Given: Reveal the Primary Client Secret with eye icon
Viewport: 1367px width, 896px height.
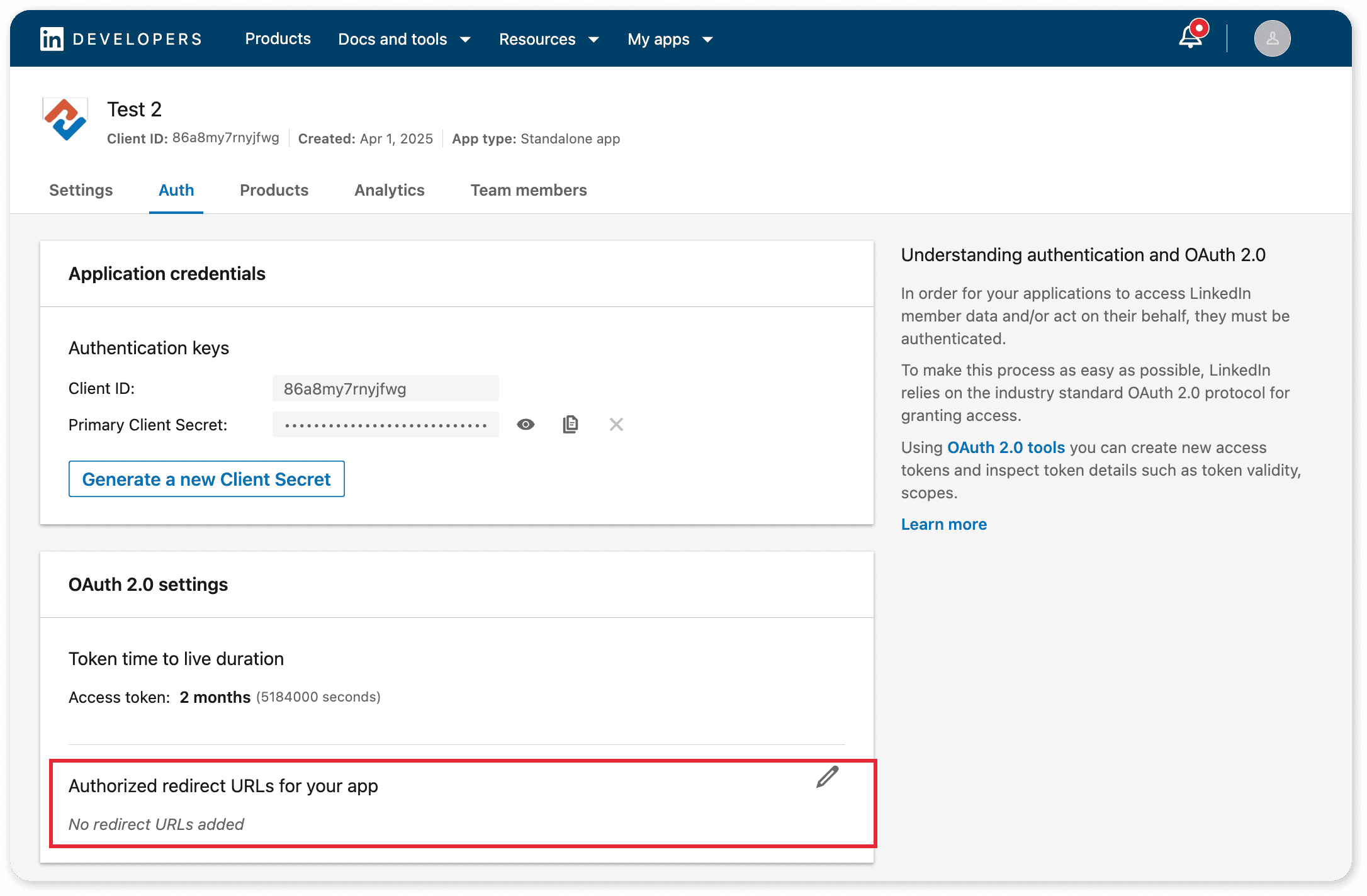Looking at the screenshot, I should coord(526,425).
